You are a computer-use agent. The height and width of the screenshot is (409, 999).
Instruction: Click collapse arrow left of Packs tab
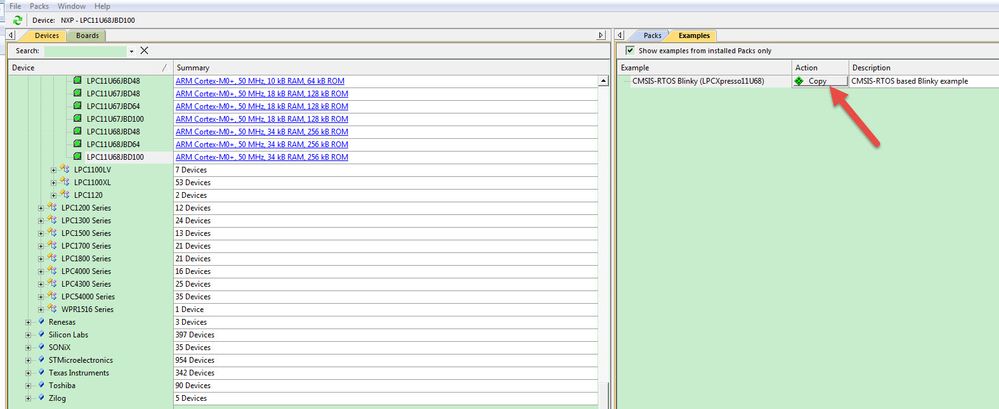point(618,36)
